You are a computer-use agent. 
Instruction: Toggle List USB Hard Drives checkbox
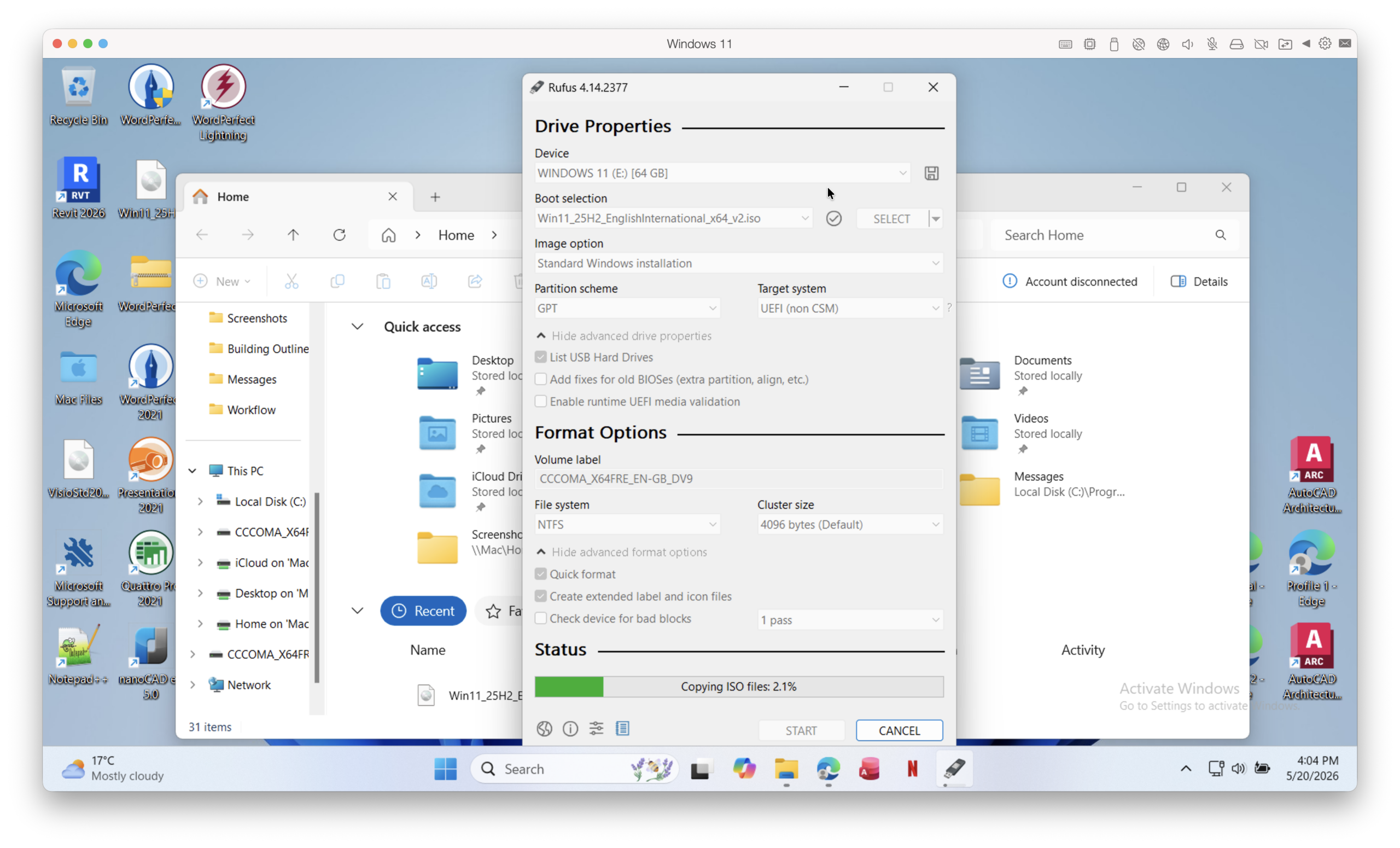coord(540,357)
